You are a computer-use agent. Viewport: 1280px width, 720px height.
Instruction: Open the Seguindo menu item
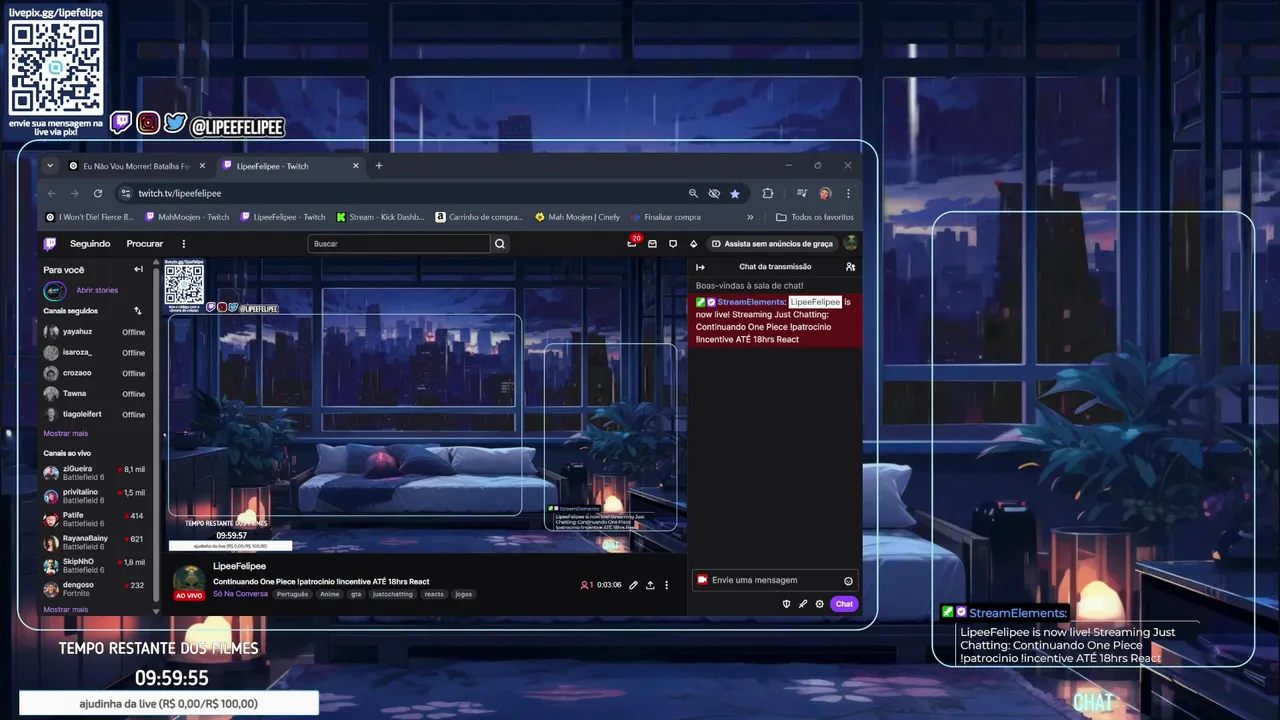pos(90,244)
